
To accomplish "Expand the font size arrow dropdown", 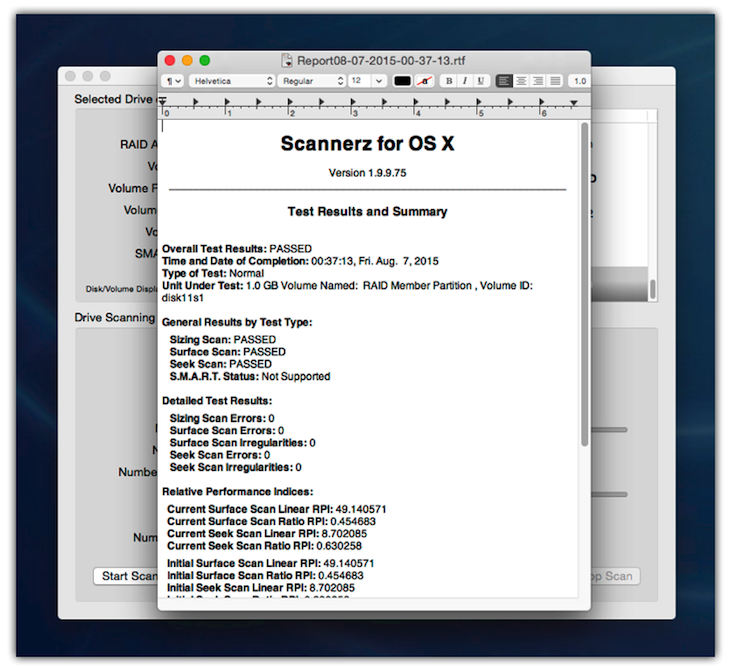I will 379,81.
